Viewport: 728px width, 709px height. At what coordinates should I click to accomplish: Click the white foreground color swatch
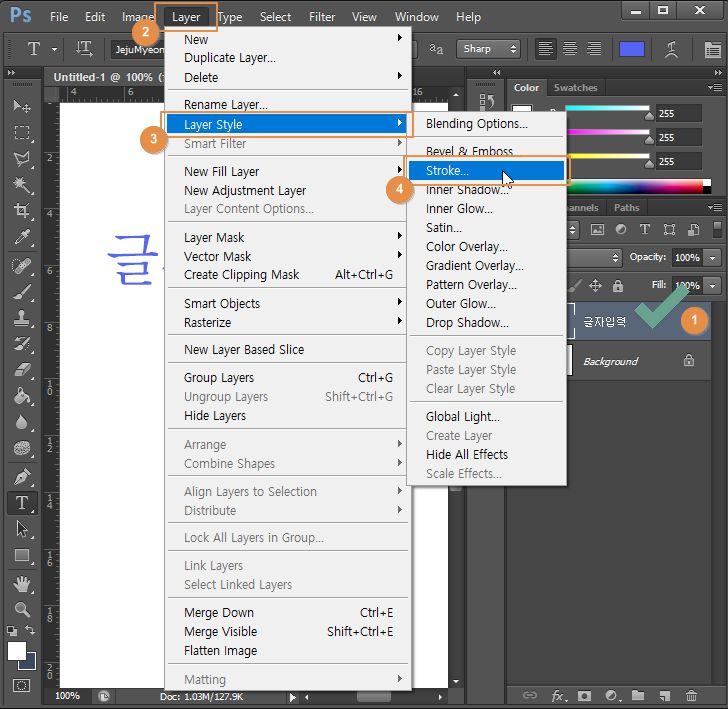coord(17,650)
